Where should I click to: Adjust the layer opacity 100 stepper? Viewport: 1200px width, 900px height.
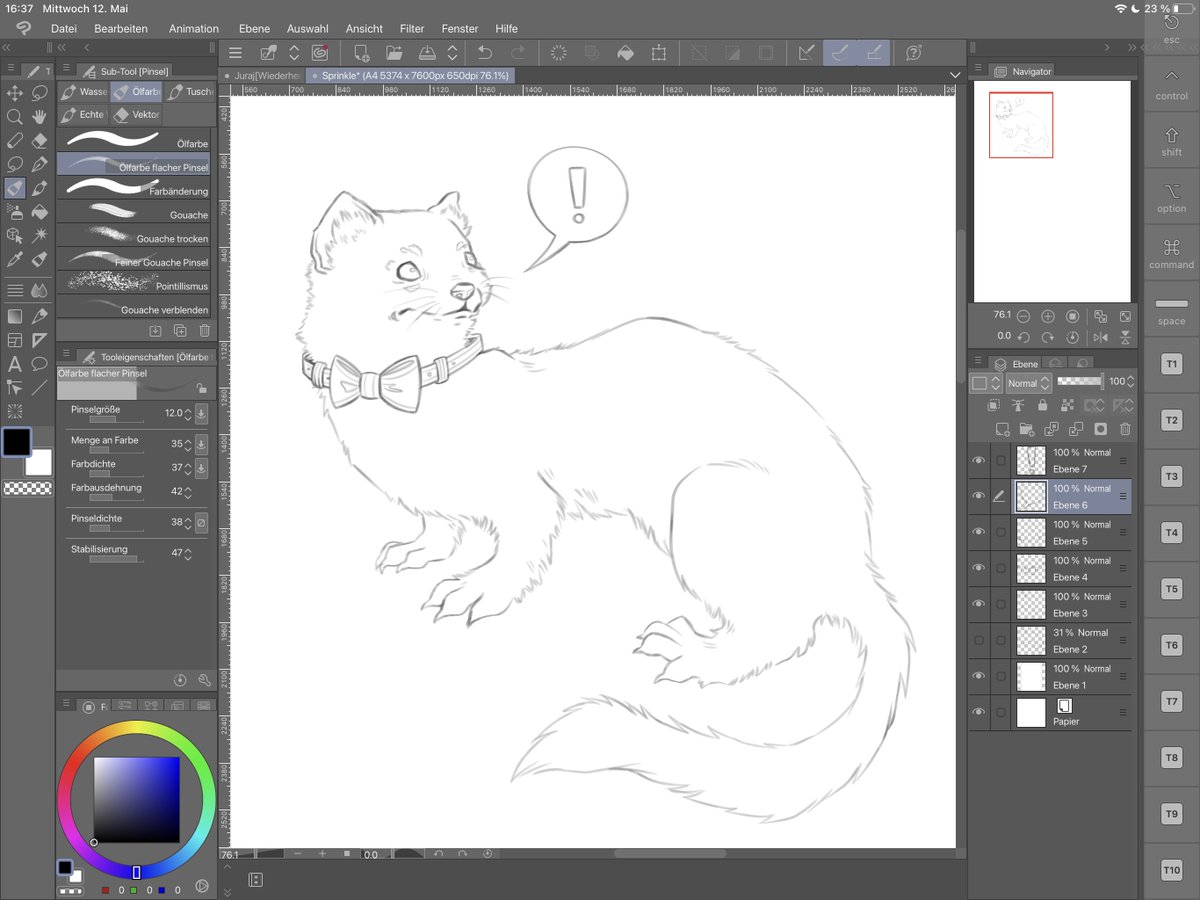pyautogui.click(x=1130, y=382)
